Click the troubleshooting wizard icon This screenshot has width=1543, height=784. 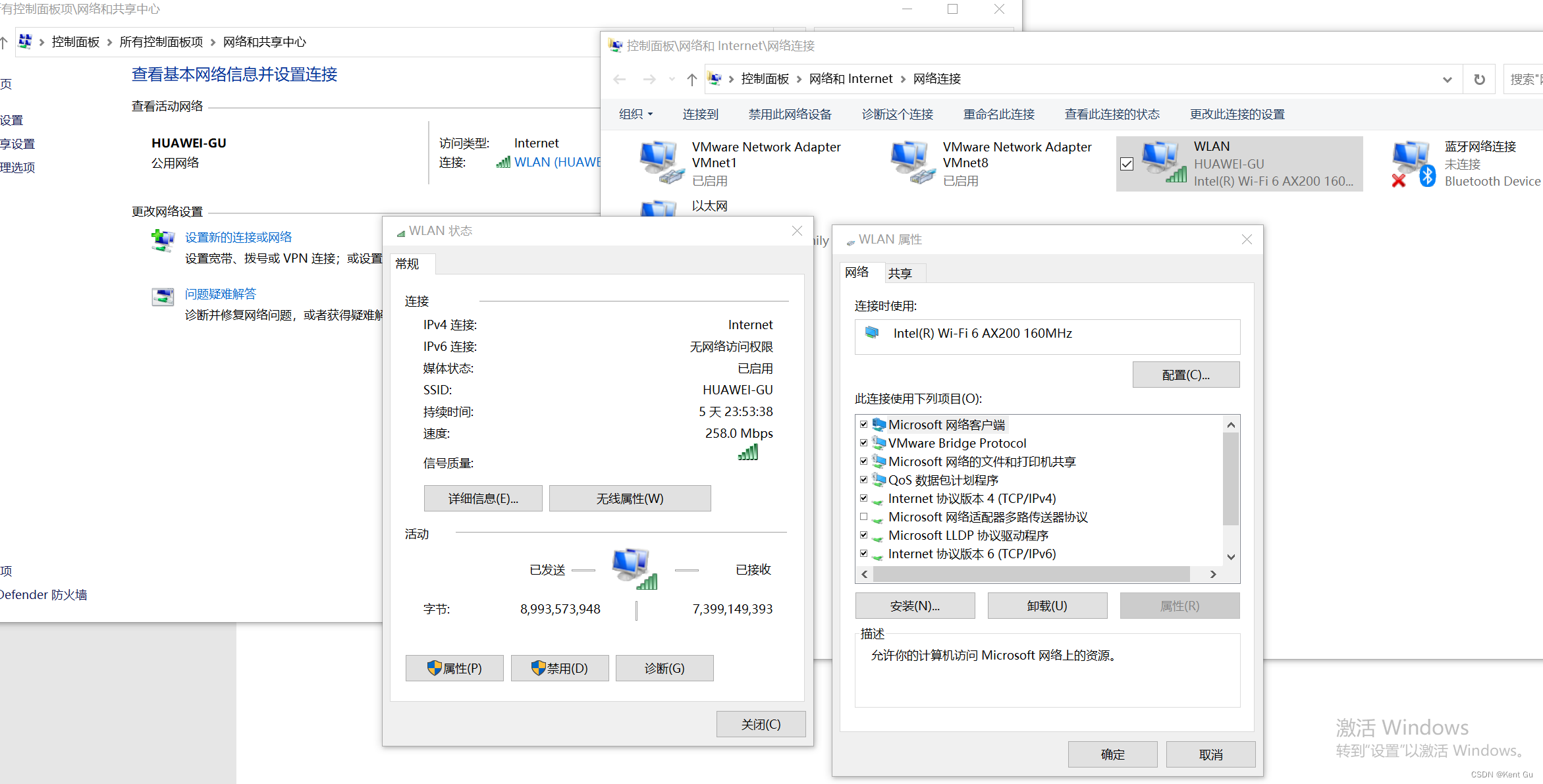click(x=163, y=297)
